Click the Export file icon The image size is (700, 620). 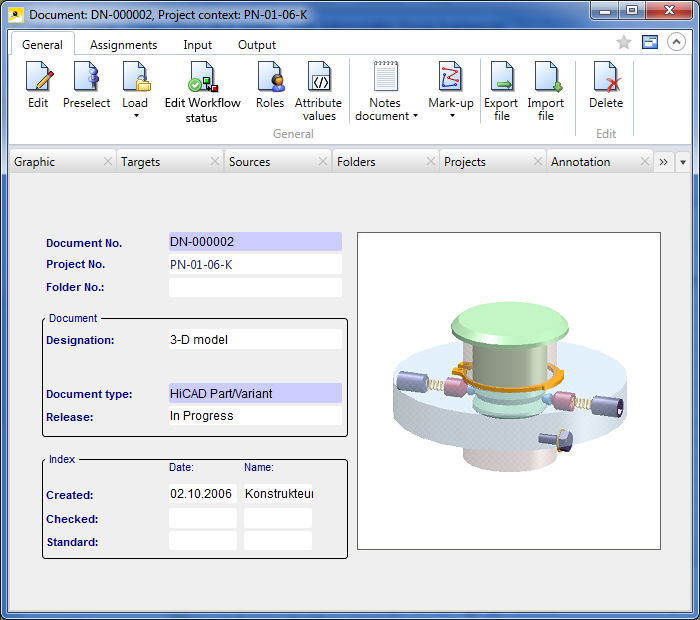(501, 78)
